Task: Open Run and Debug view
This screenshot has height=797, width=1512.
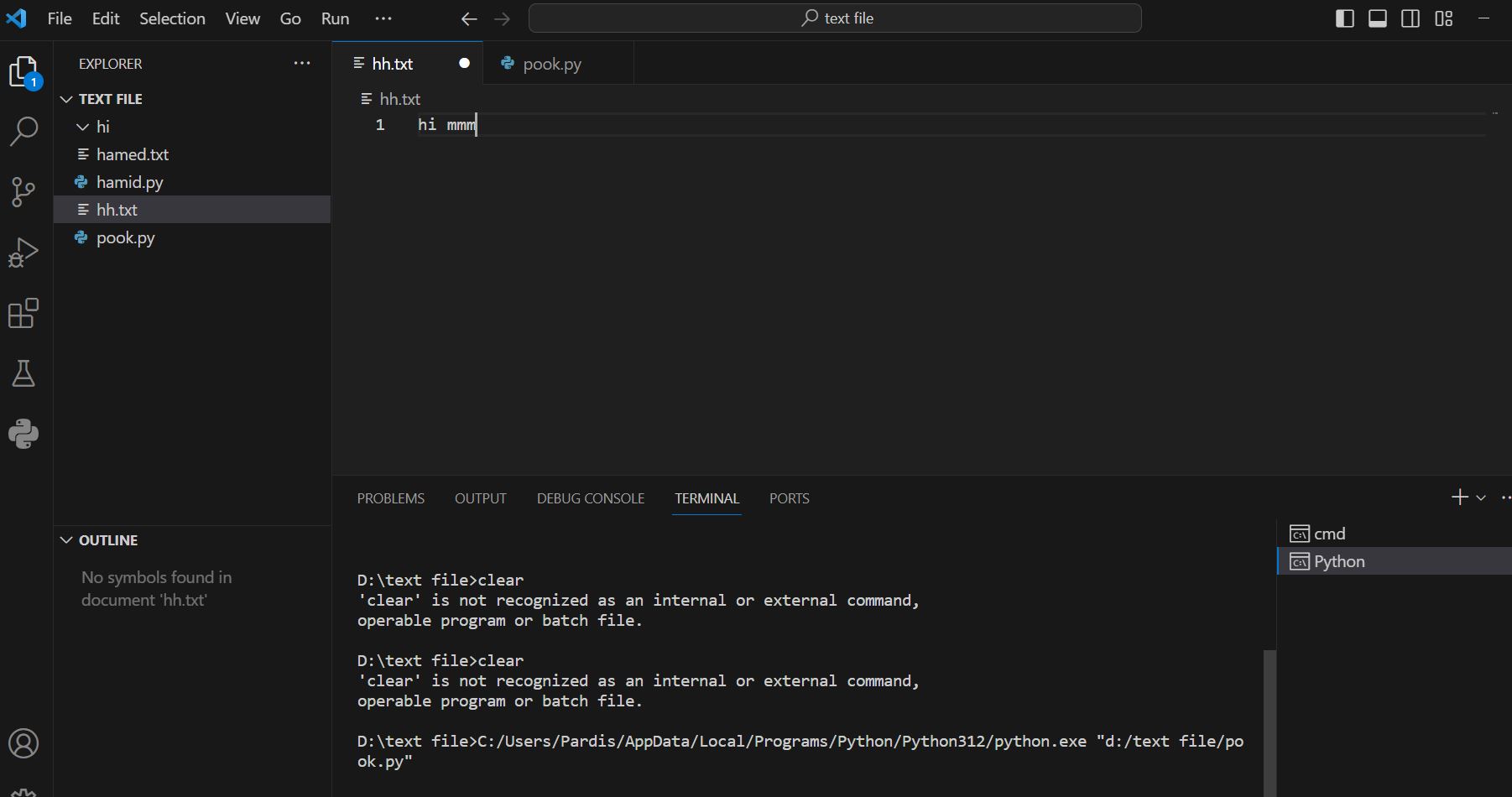Action: click(x=23, y=253)
